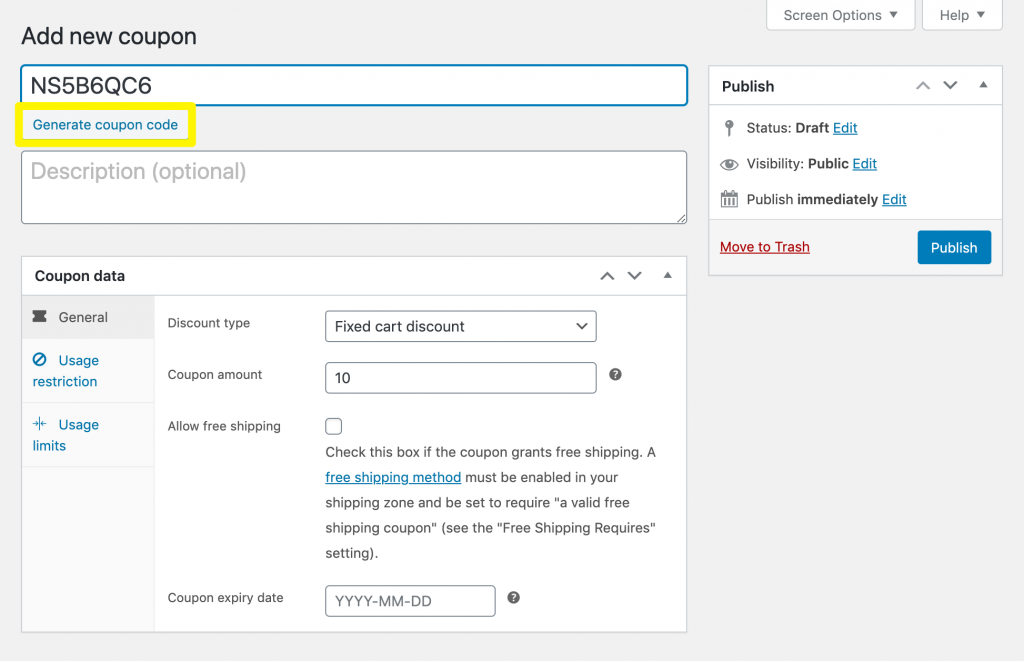Click the Publish button

(953, 248)
